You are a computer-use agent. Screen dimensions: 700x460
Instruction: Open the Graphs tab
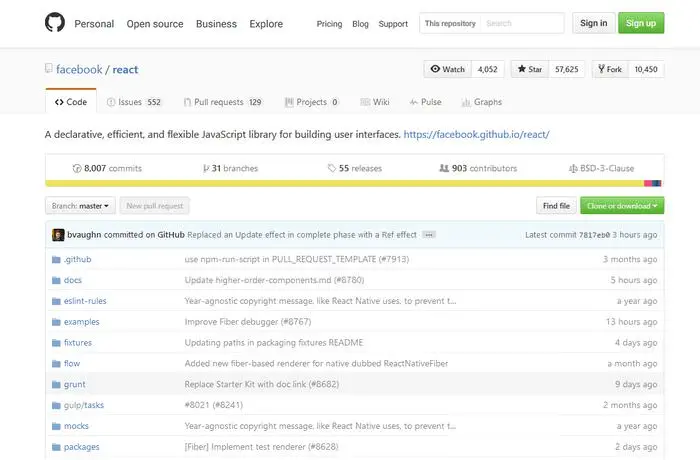[x=482, y=102]
